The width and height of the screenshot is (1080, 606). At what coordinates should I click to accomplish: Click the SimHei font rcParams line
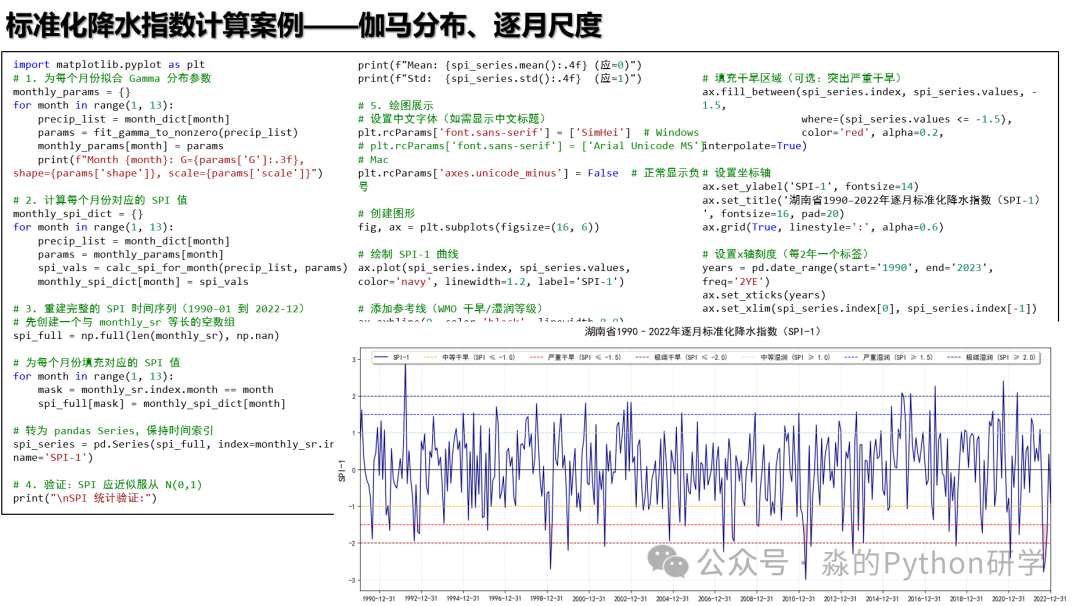[528, 132]
